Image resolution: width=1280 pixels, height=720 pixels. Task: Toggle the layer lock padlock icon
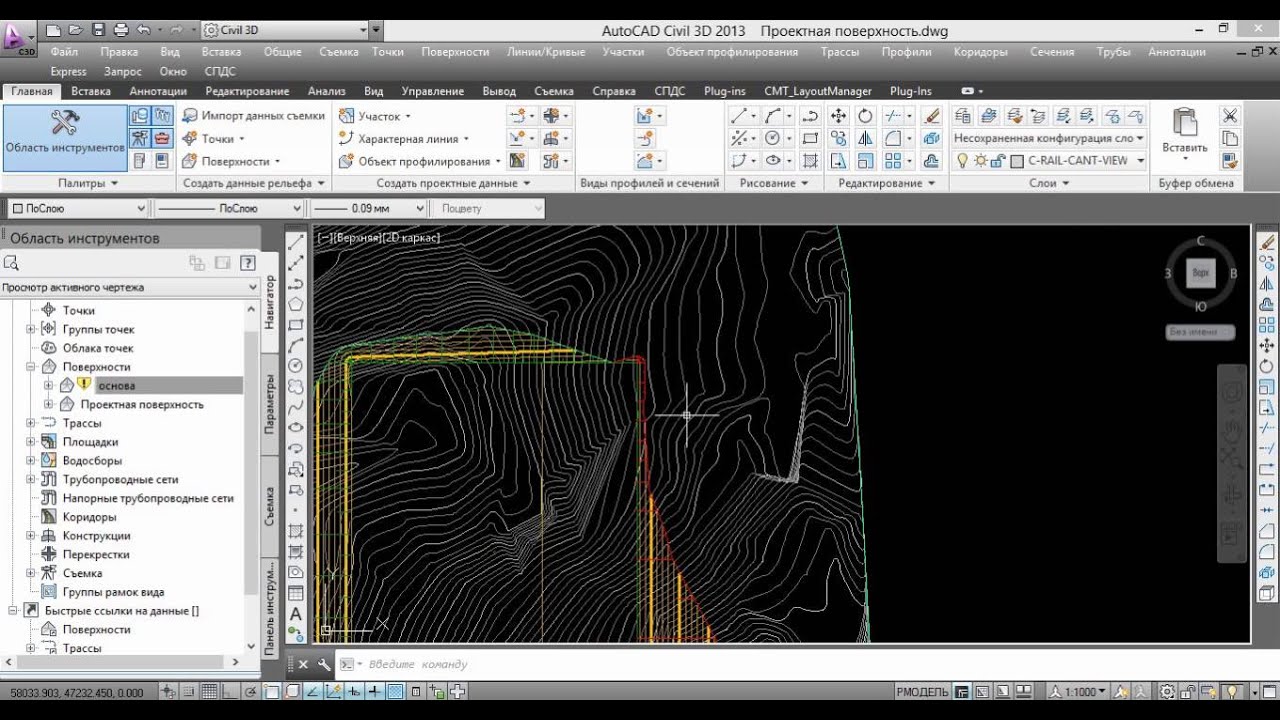(996, 160)
